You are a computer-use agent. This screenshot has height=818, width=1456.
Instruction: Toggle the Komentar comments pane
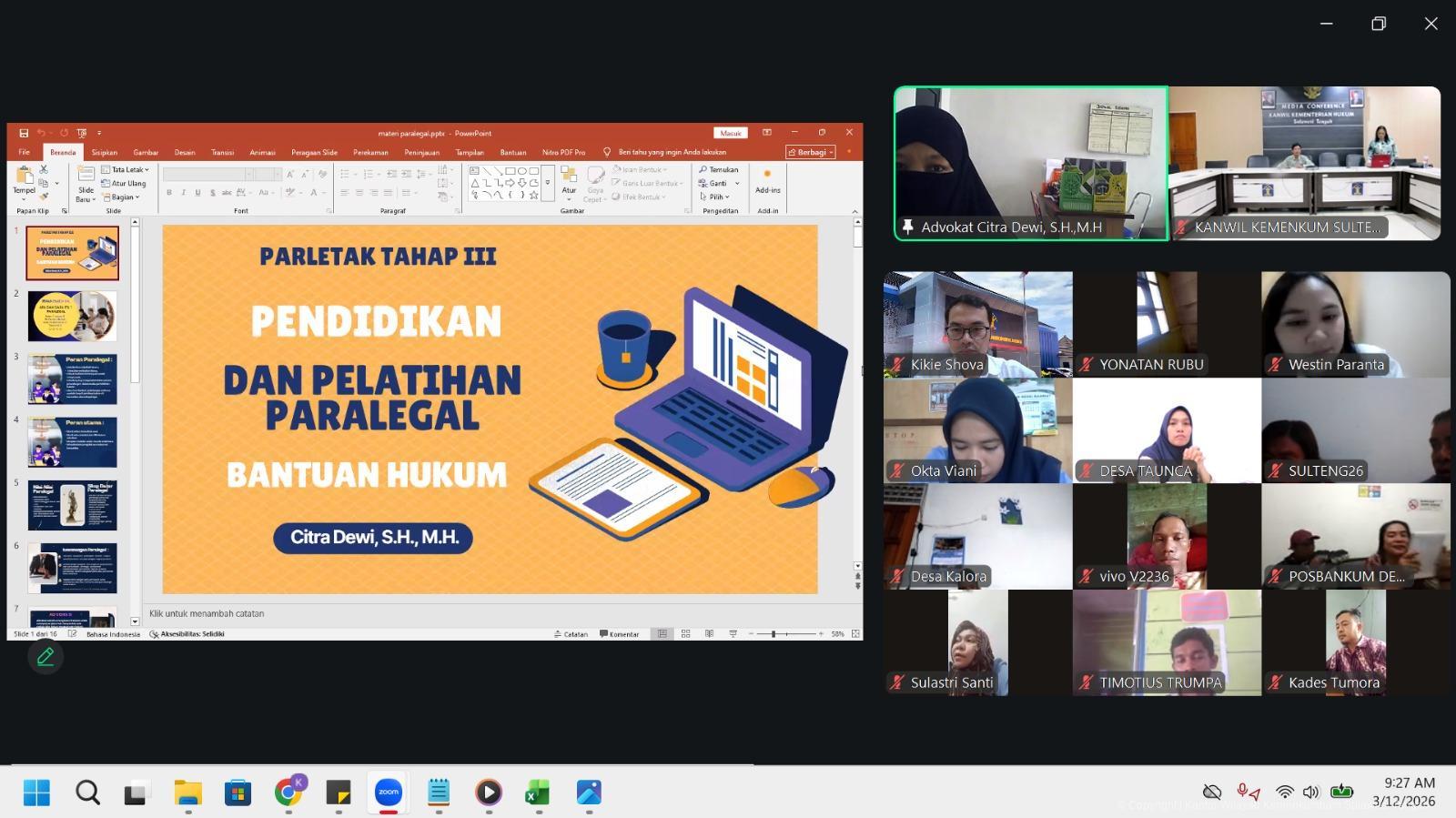pyautogui.click(x=620, y=634)
